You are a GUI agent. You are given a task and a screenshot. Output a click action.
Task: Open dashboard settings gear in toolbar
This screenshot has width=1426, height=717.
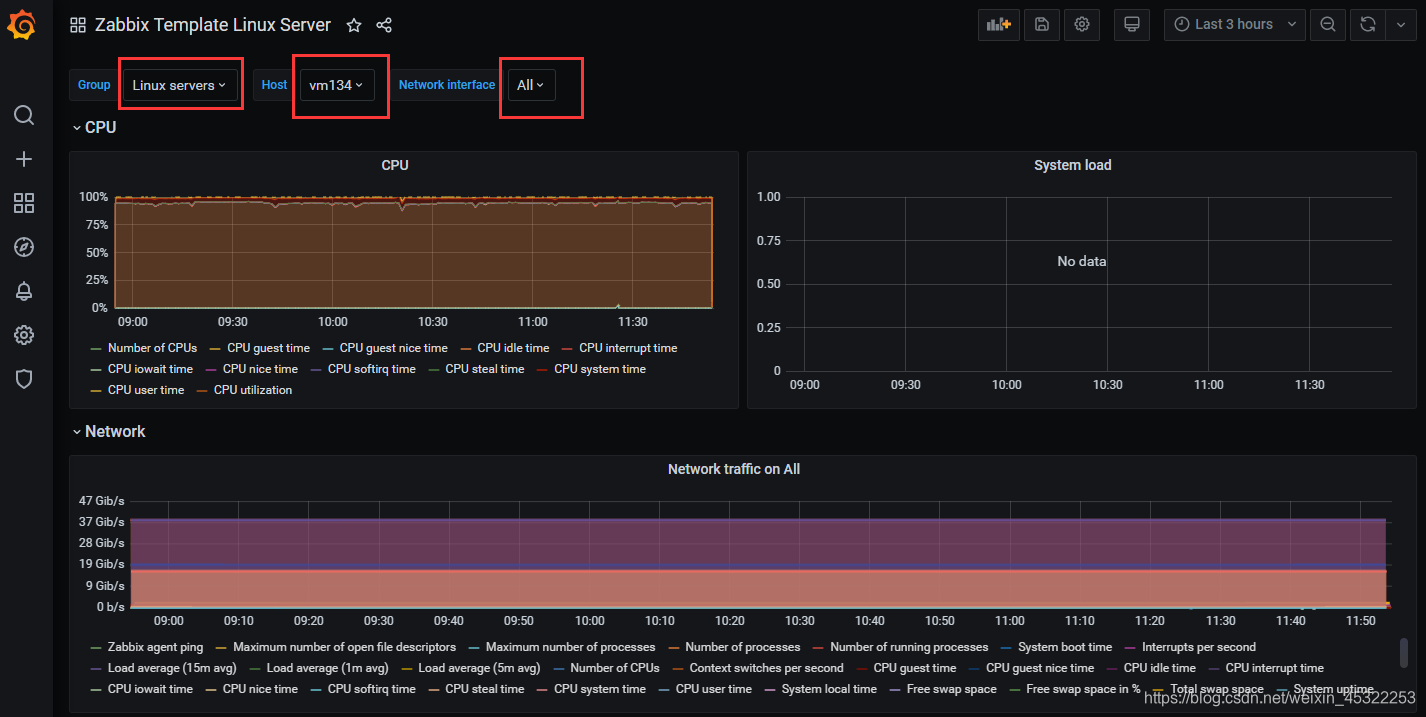point(1082,25)
